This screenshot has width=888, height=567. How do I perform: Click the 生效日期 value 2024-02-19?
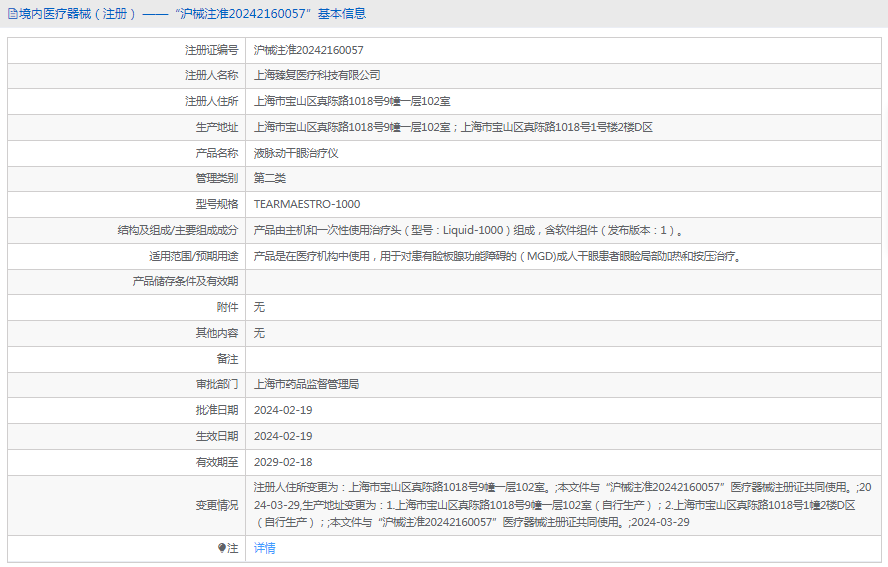click(x=283, y=436)
